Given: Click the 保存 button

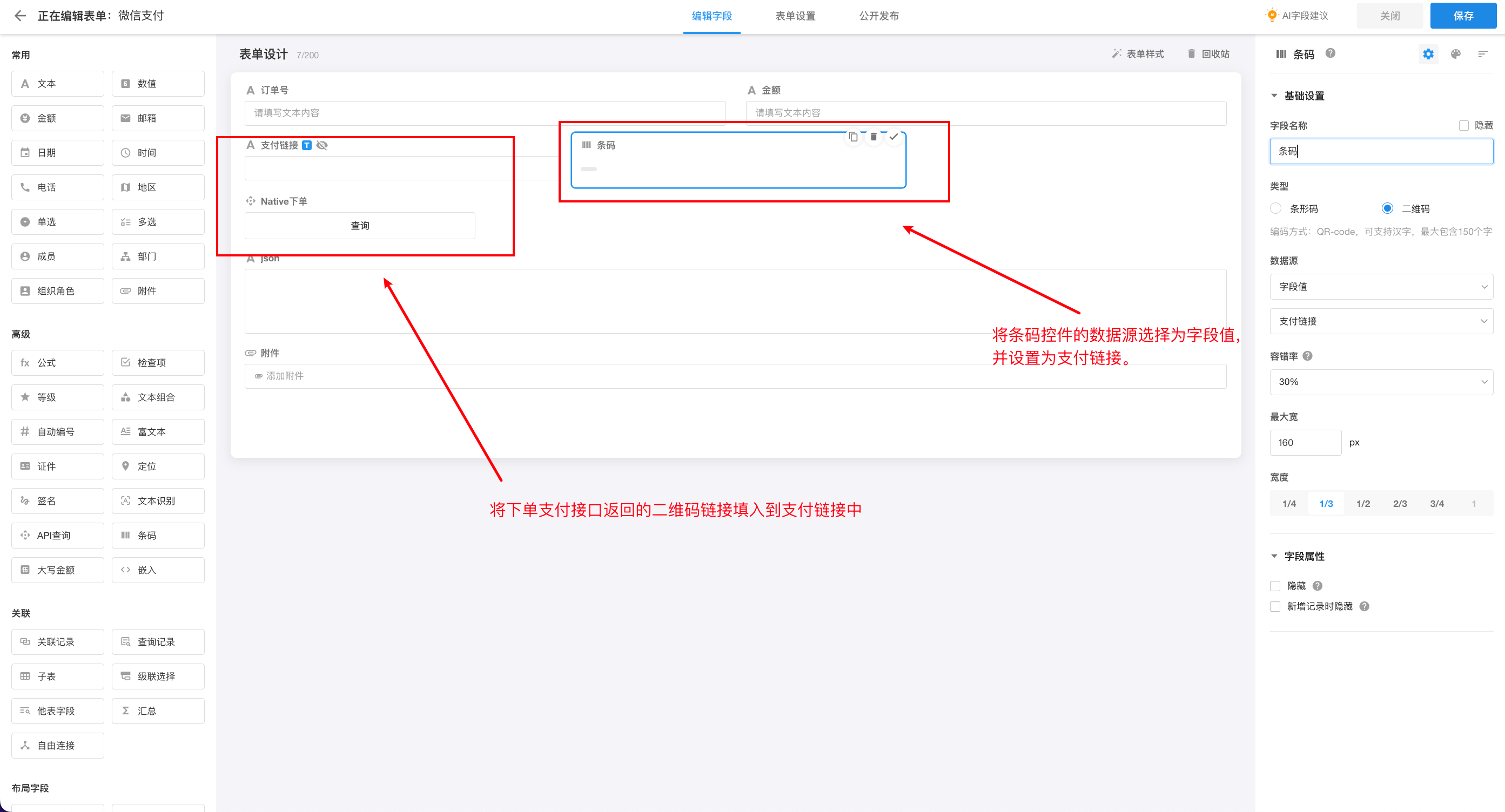Looking at the screenshot, I should (x=1462, y=16).
